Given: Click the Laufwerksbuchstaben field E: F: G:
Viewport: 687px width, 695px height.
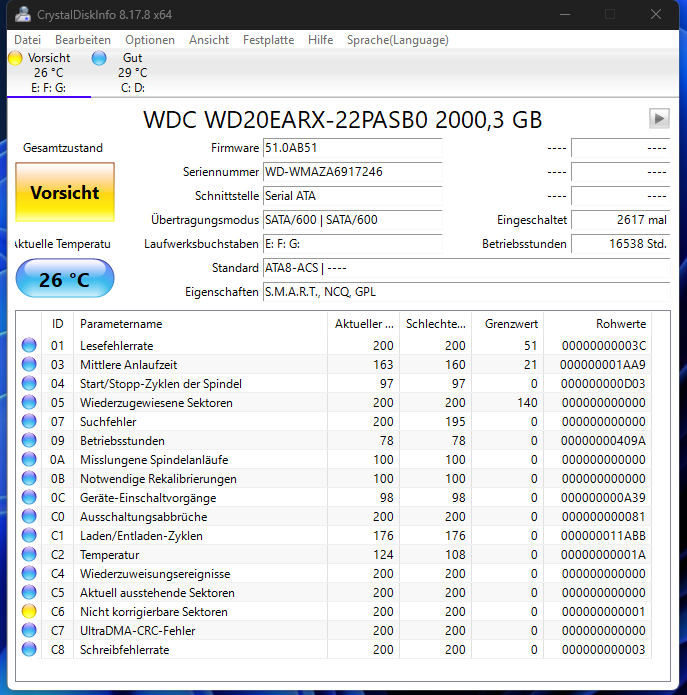Looking at the screenshot, I should point(352,244).
